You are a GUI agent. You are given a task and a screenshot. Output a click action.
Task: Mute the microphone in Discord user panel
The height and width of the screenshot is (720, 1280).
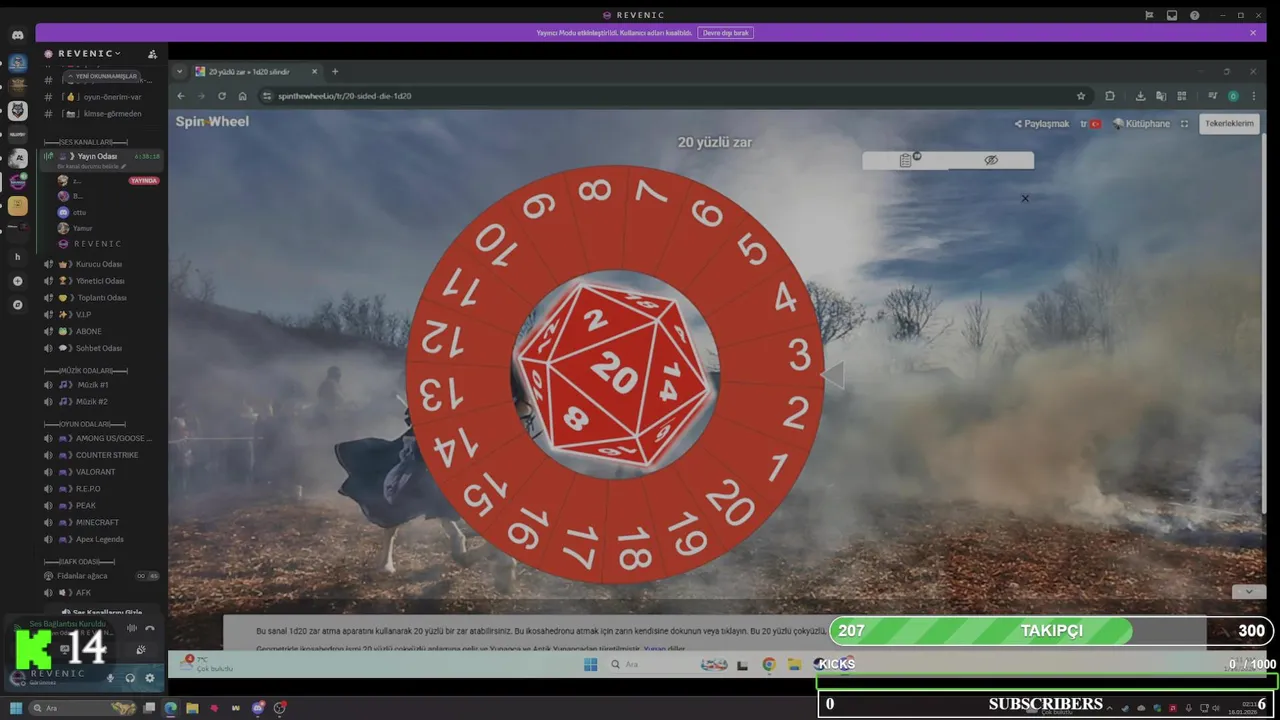point(111,677)
